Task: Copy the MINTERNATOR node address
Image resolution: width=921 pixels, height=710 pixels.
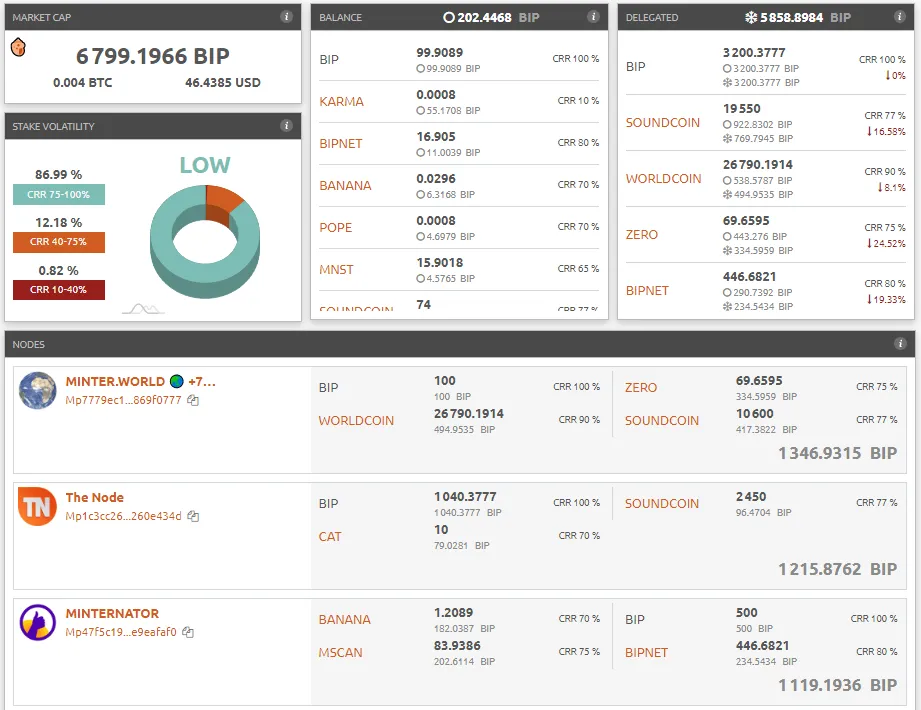Action: (x=188, y=632)
